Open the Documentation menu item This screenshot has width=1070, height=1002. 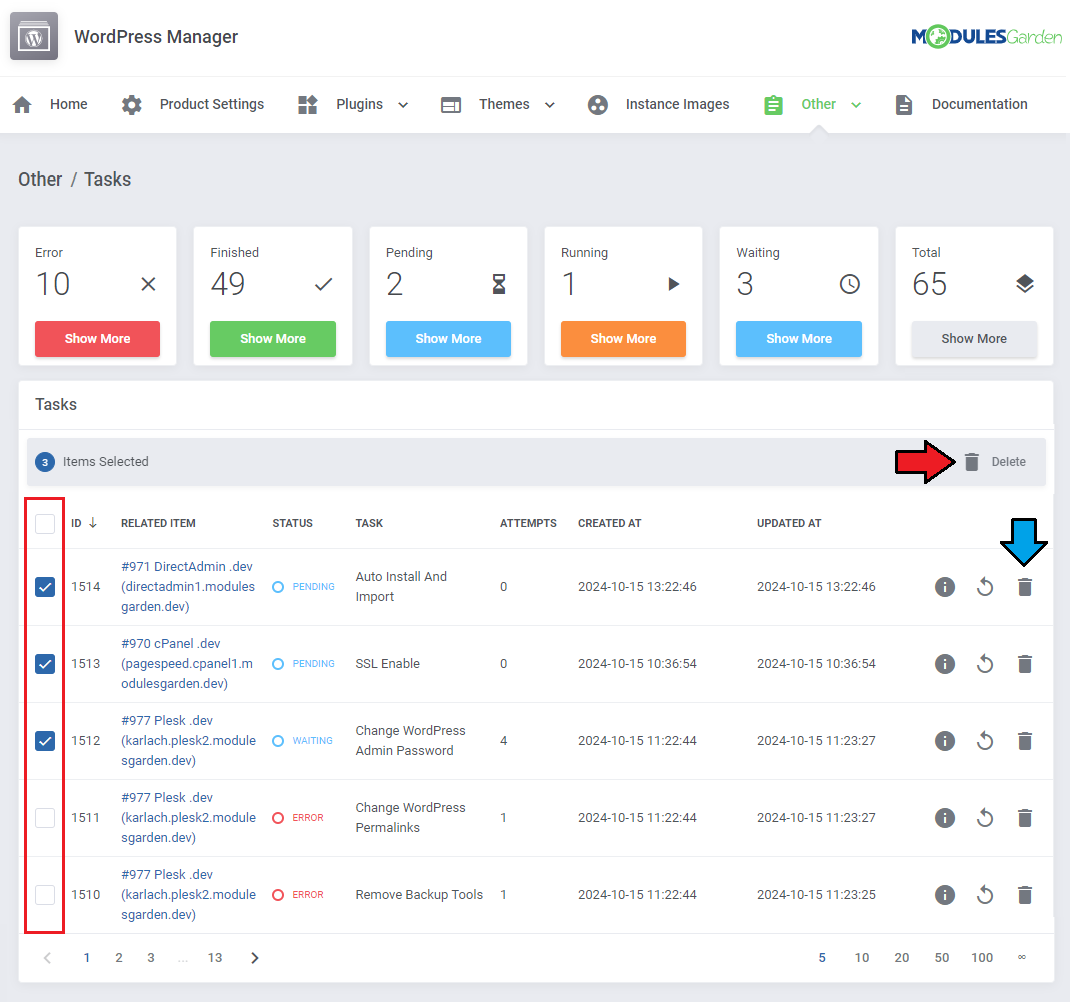[x=979, y=104]
